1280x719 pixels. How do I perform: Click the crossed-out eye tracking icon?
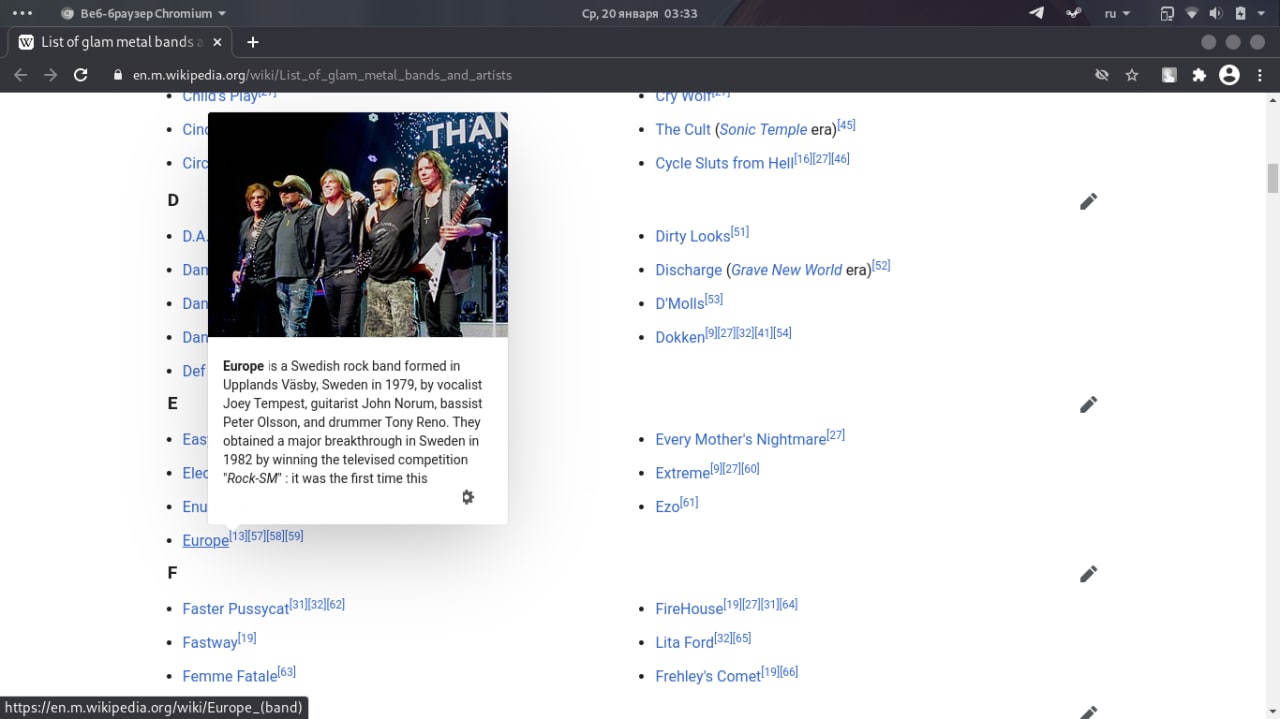pyautogui.click(x=1102, y=75)
